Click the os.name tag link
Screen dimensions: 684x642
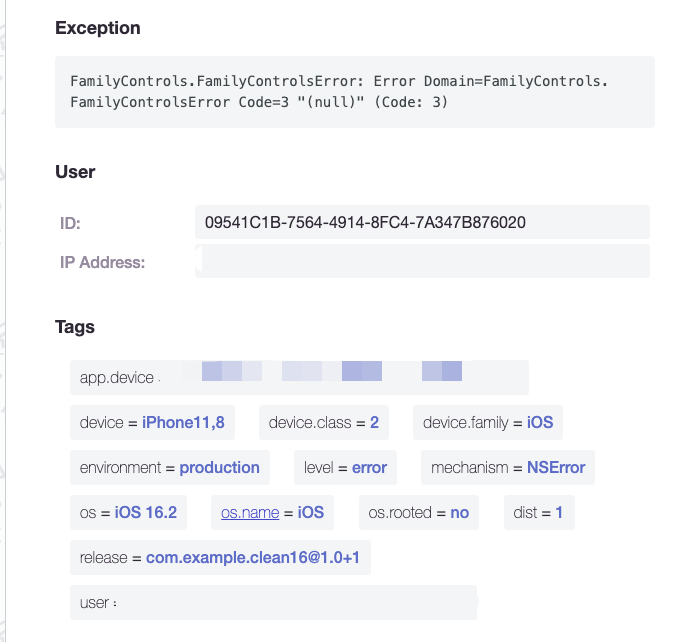(250, 512)
